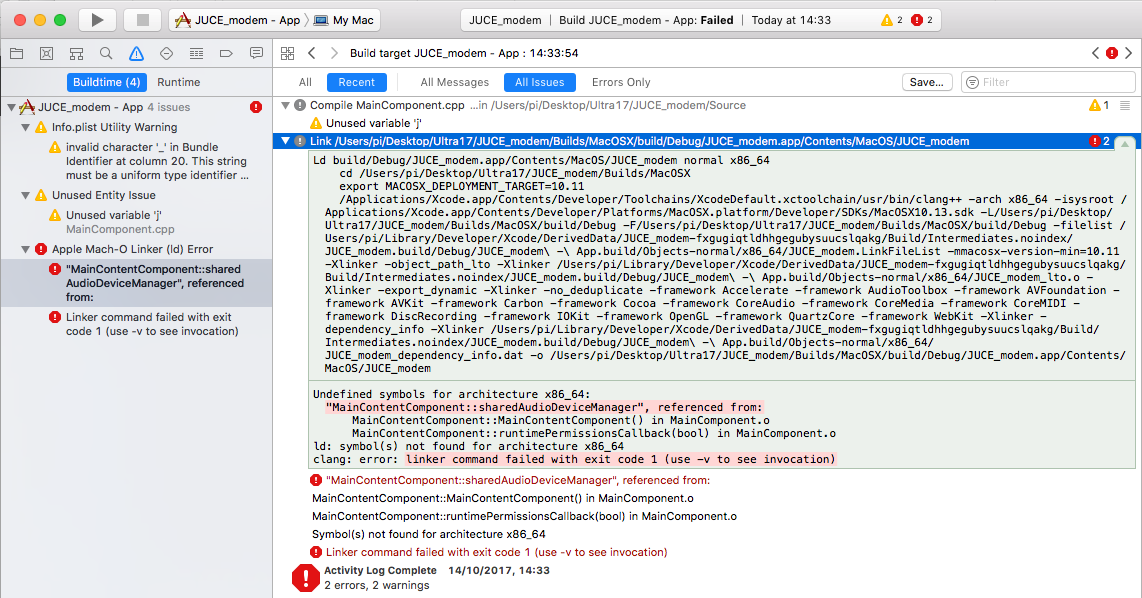Viewport: 1142px width, 598px height.
Task: Open the test navigator diamond icon
Action: [x=166, y=53]
